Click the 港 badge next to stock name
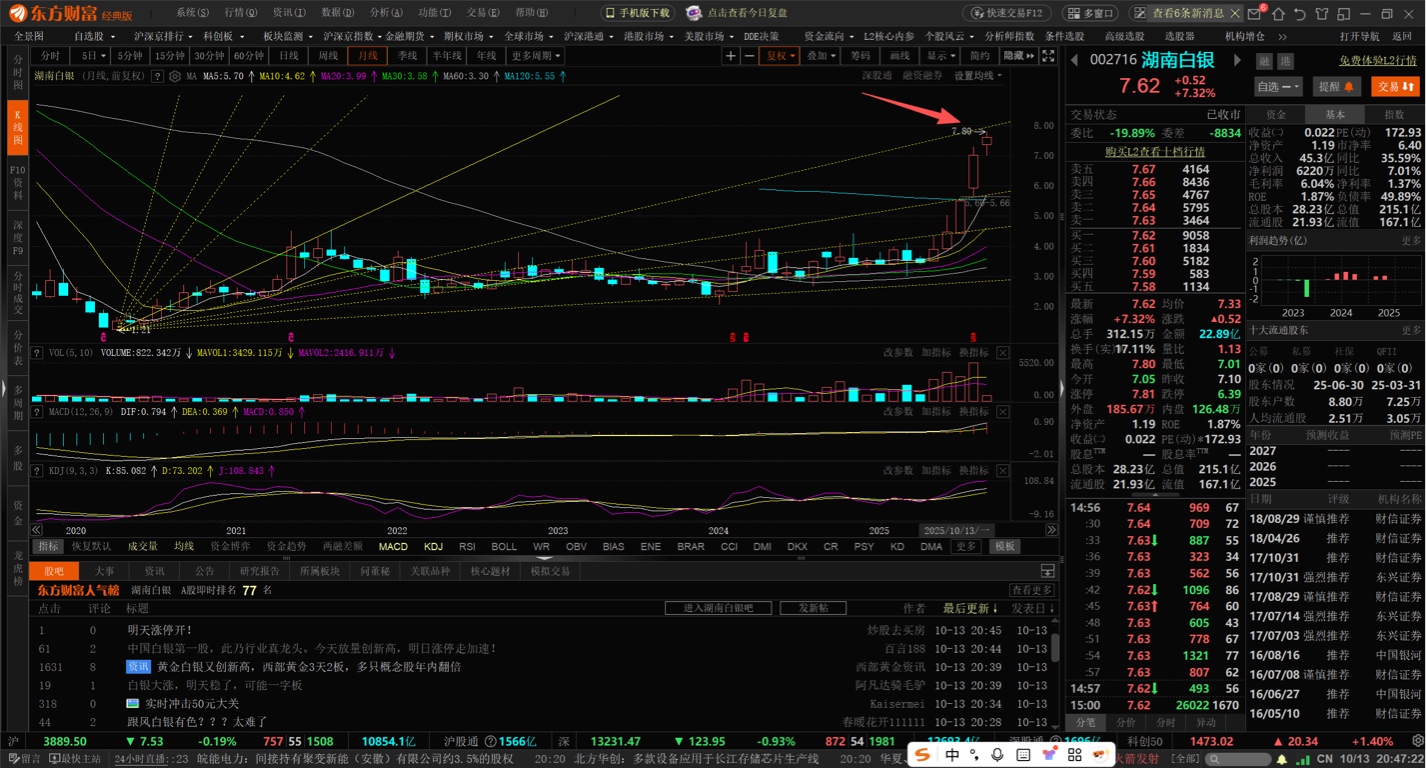The height and width of the screenshot is (768, 1426). click(1286, 60)
